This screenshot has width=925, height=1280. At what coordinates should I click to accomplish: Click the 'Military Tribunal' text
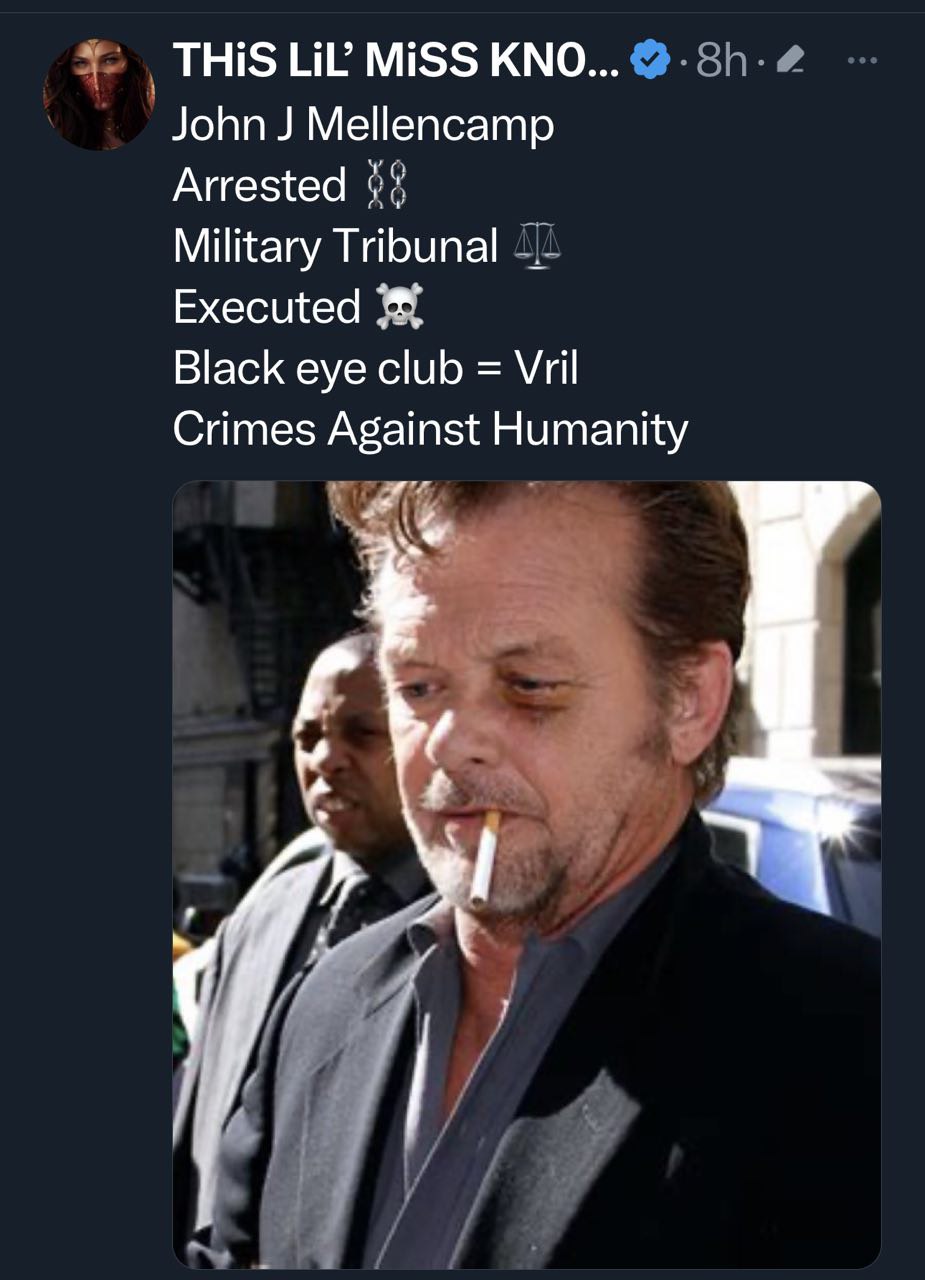click(x=335, y=247)
